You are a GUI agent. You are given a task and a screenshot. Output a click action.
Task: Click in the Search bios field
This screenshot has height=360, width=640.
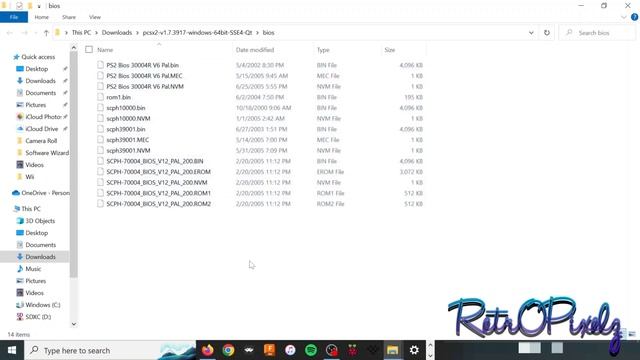[x=598, y=33]
